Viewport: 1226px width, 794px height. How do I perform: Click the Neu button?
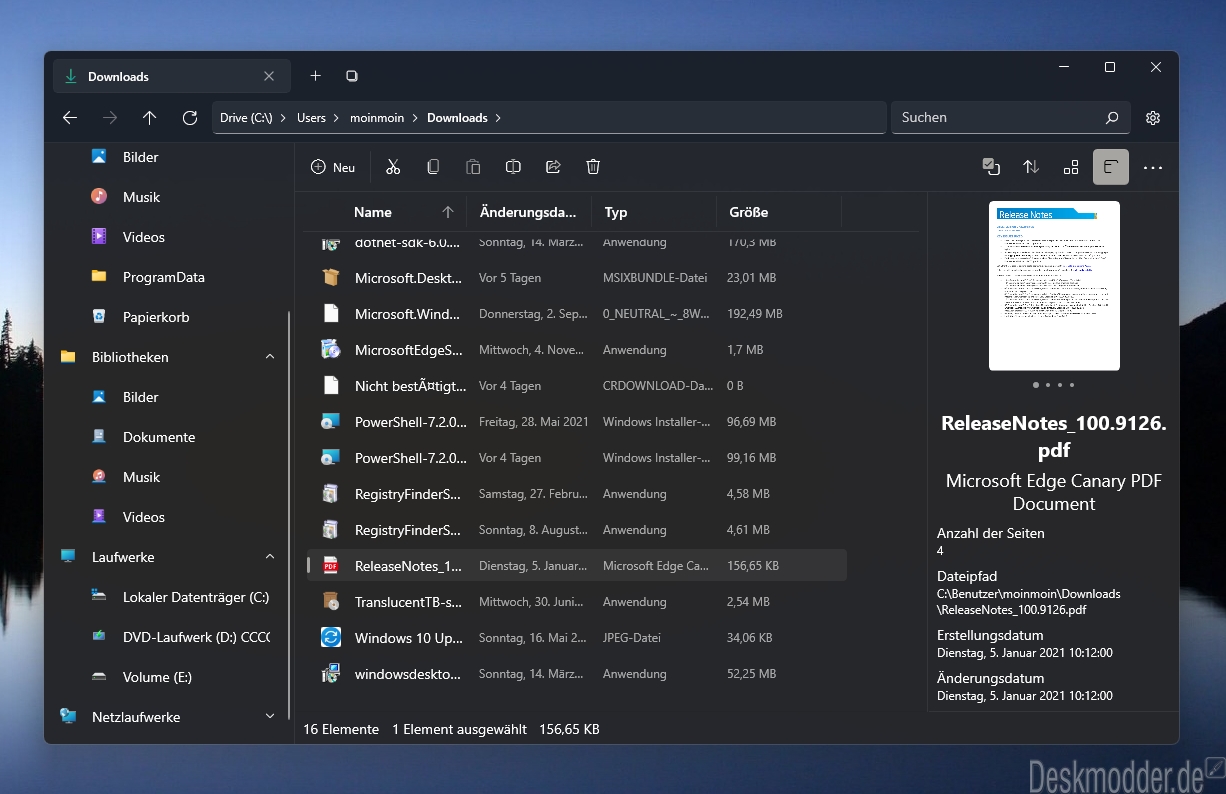click(x=333, y=167)
